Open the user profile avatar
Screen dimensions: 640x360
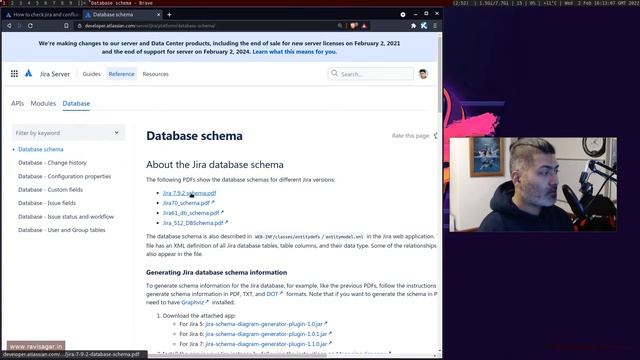423,74
